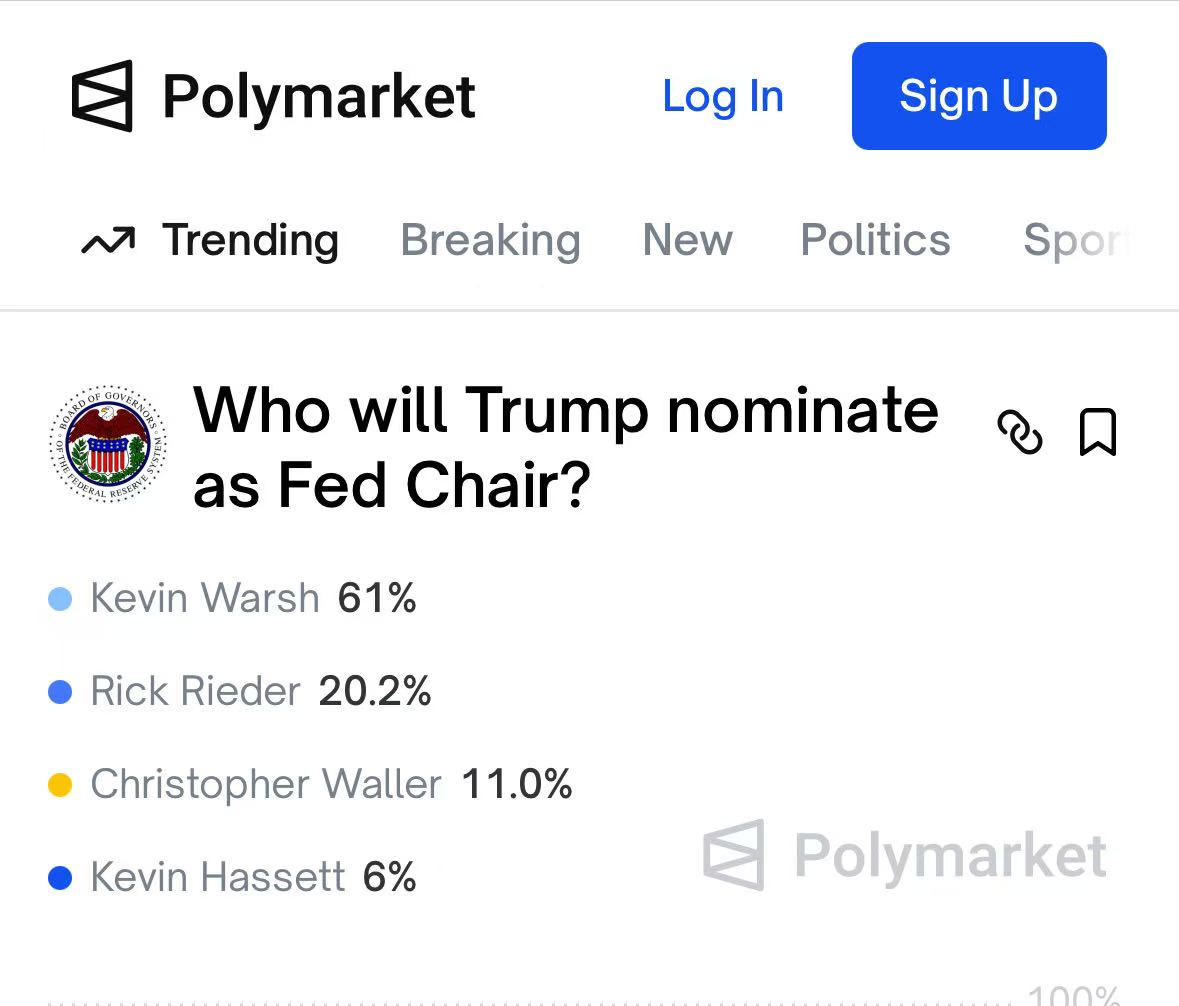Click Rick Rieder blue legend dot
This screenshot has width=1179, height=1006.
pos(61,692)
